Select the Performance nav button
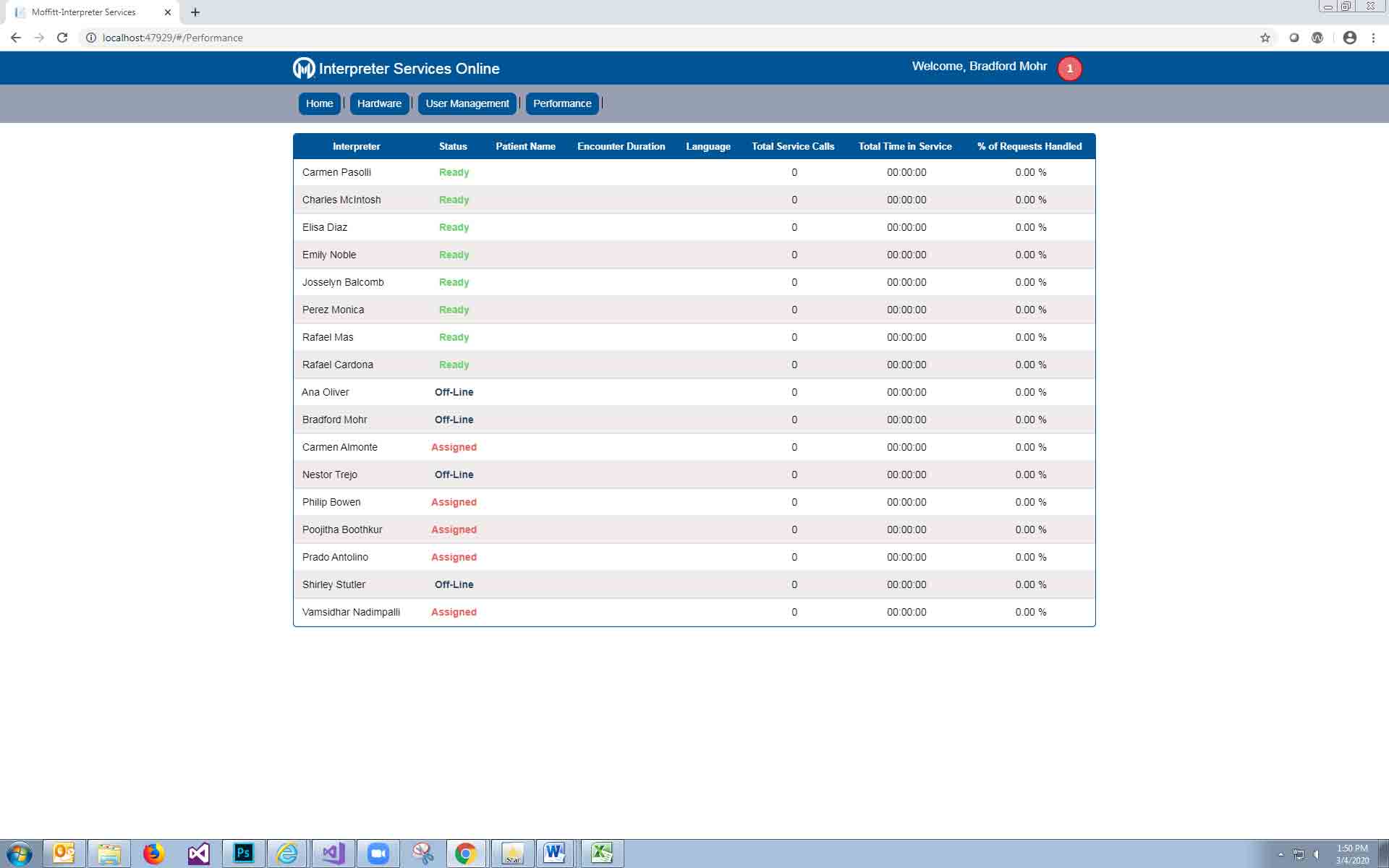 tap(562, 103)
